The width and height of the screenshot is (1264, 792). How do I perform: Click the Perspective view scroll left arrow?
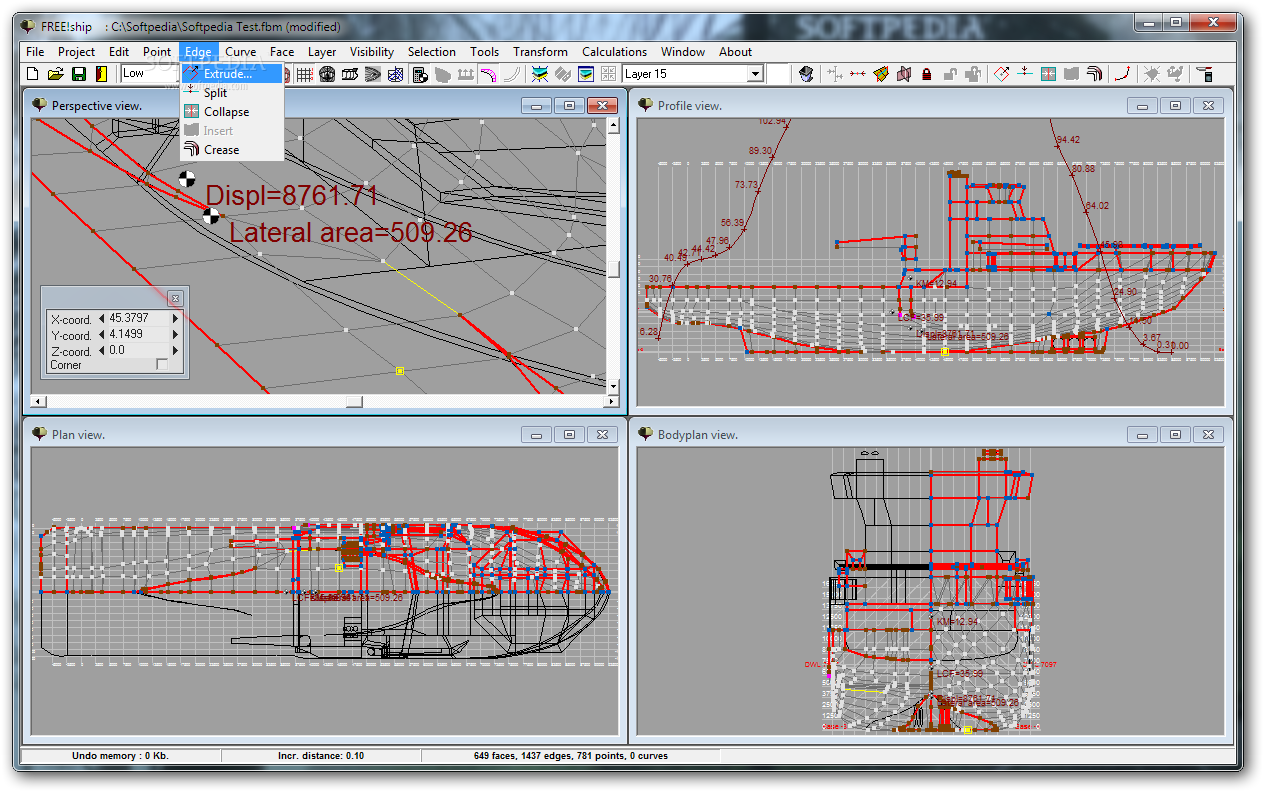(x=37, y=401)
